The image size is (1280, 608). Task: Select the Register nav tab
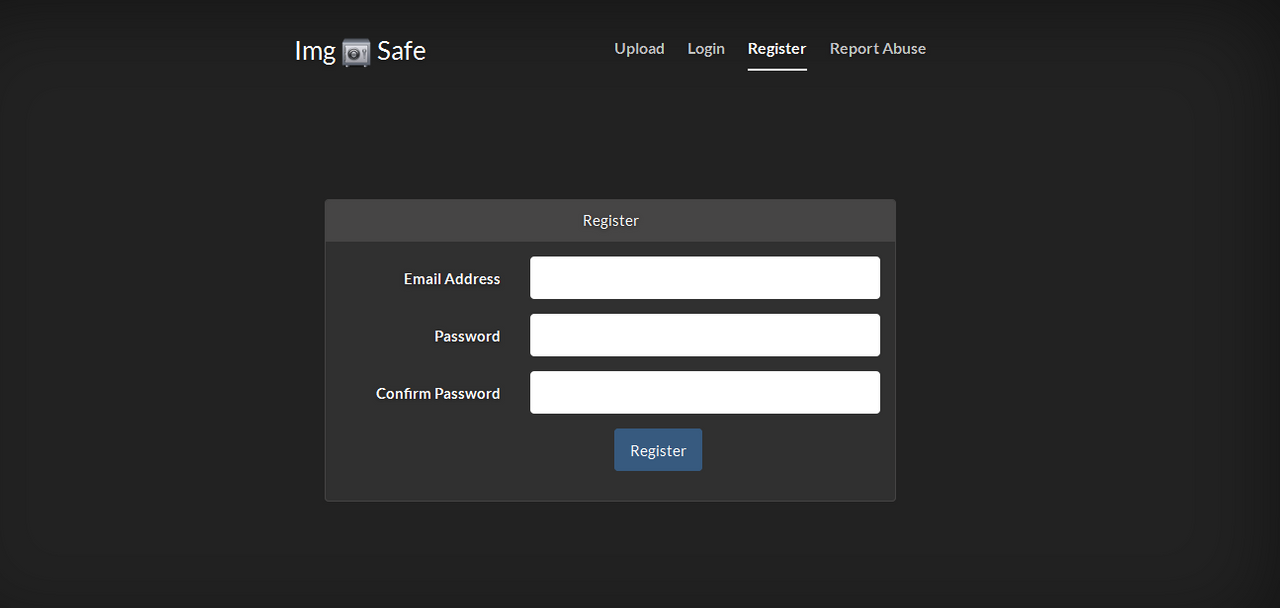pyautogui.click(x=777, y=49)
